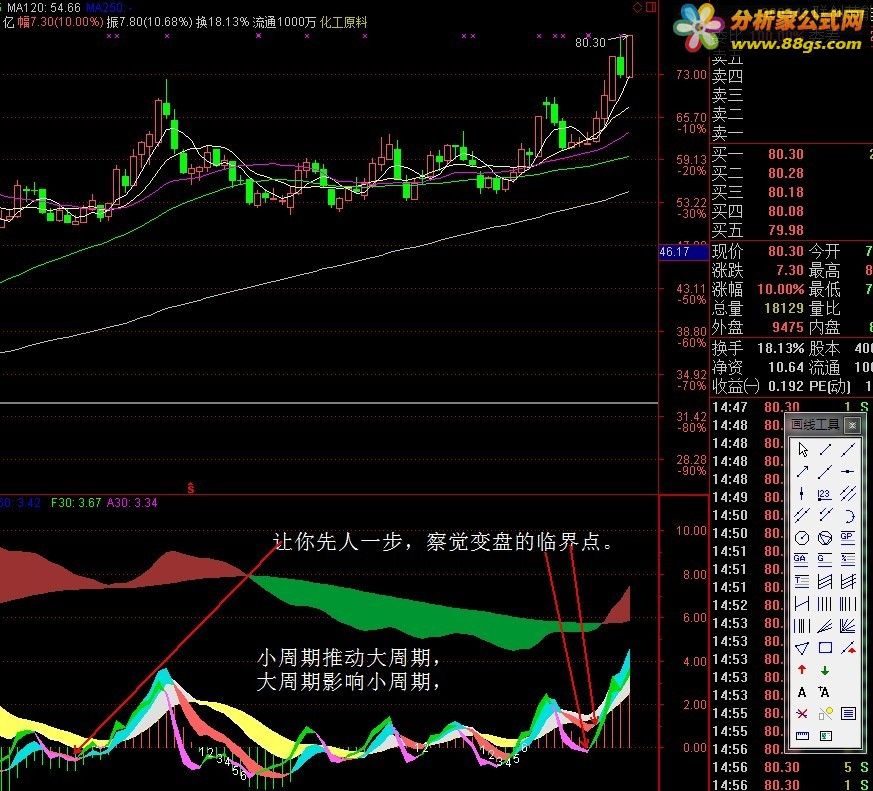The height and width of the screenshot is (791, 873).
Task: Click the 化工原料 sector label
Action: [x=344, y=22]
